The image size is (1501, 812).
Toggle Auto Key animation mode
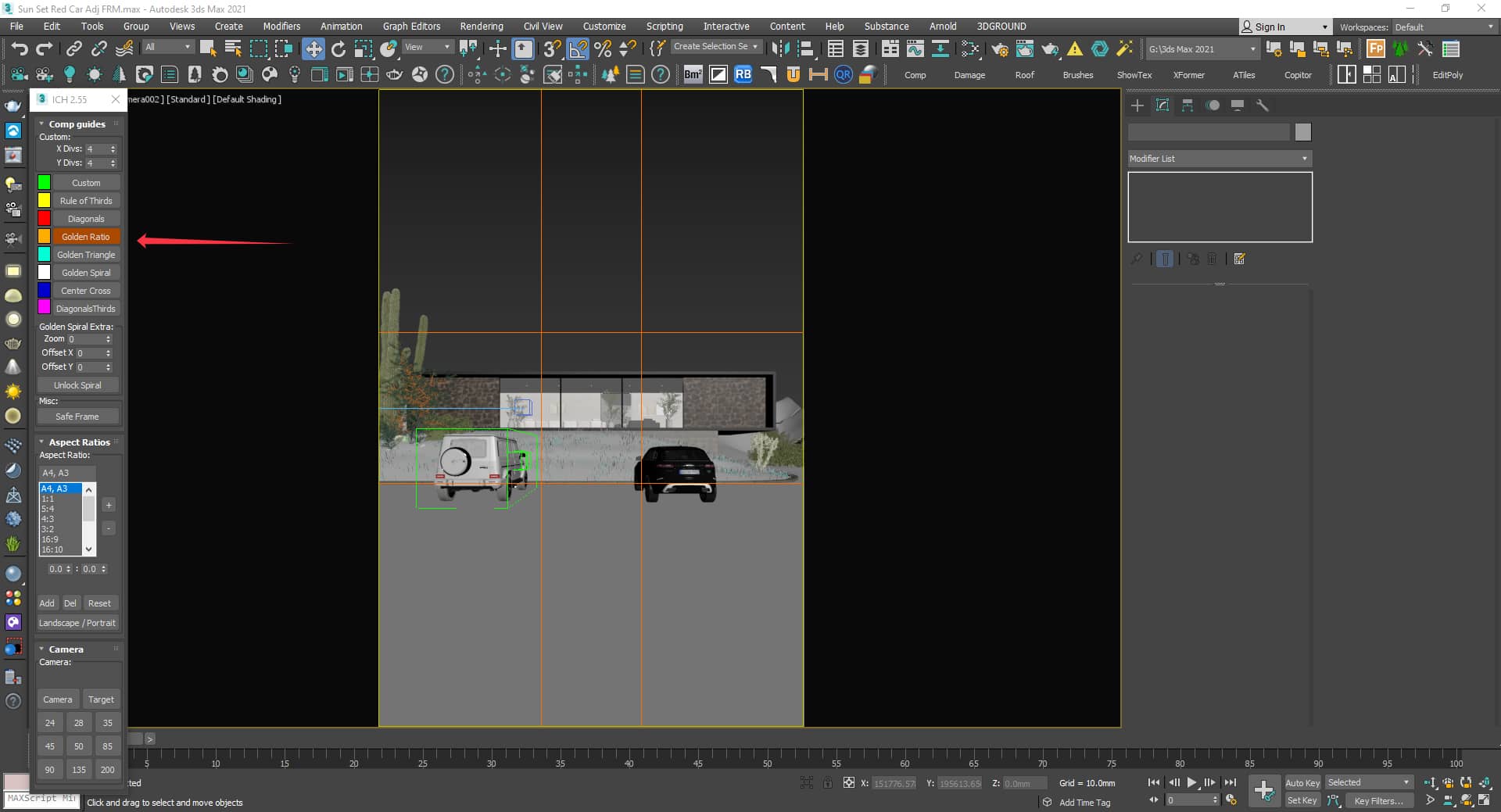point(1302,782)
